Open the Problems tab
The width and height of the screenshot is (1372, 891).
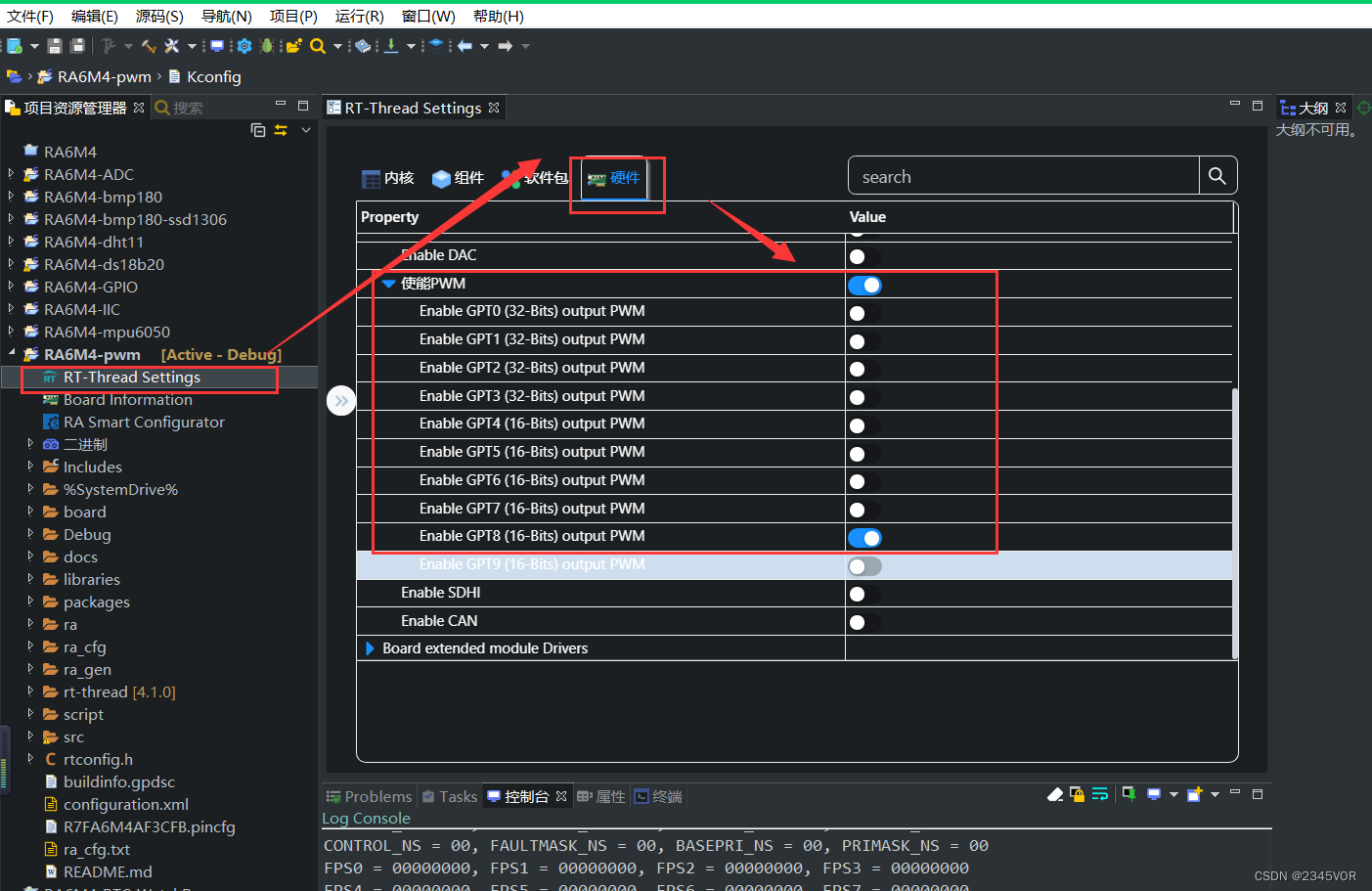pos(369,796)
